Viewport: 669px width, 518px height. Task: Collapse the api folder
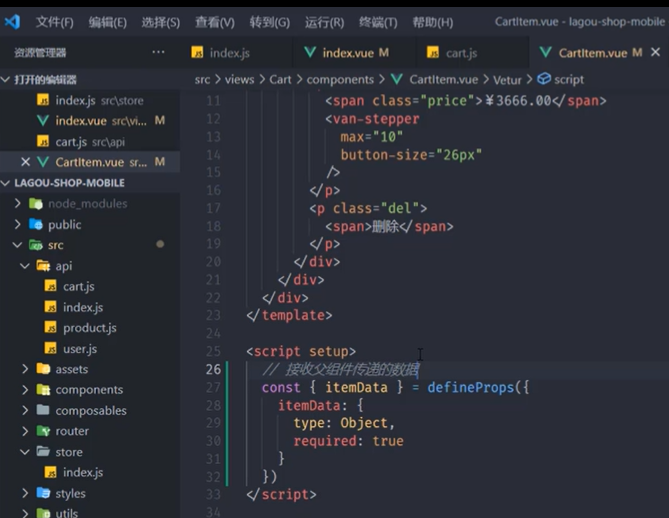25,266
